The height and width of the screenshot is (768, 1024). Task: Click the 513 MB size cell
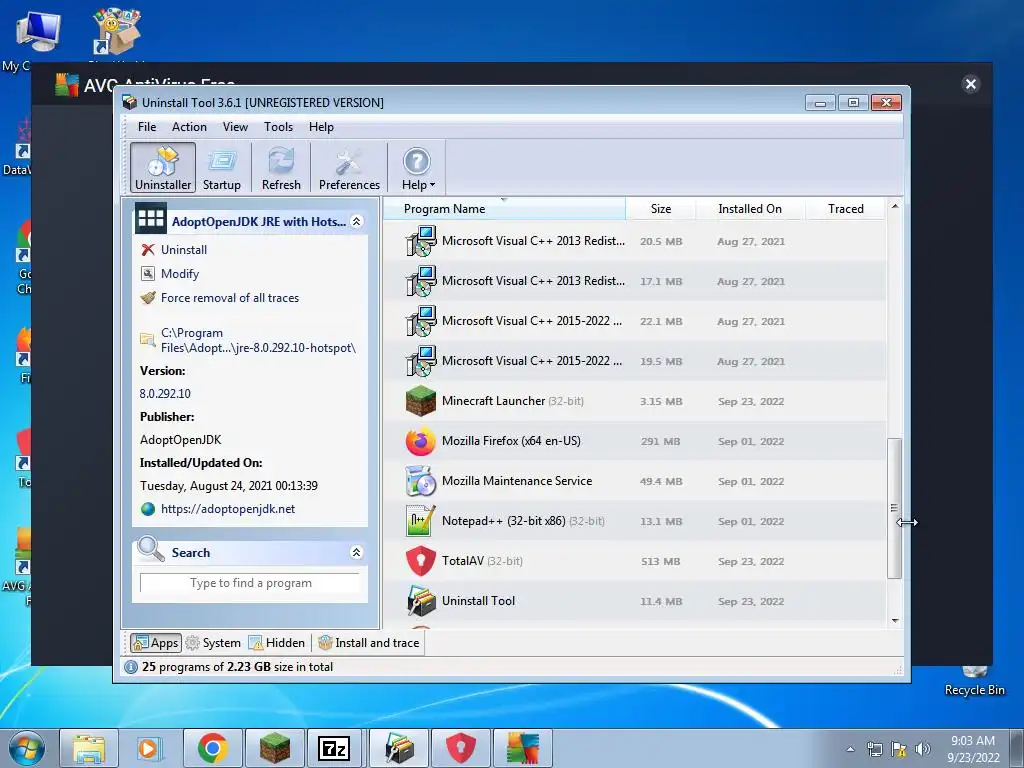[660, 562]
